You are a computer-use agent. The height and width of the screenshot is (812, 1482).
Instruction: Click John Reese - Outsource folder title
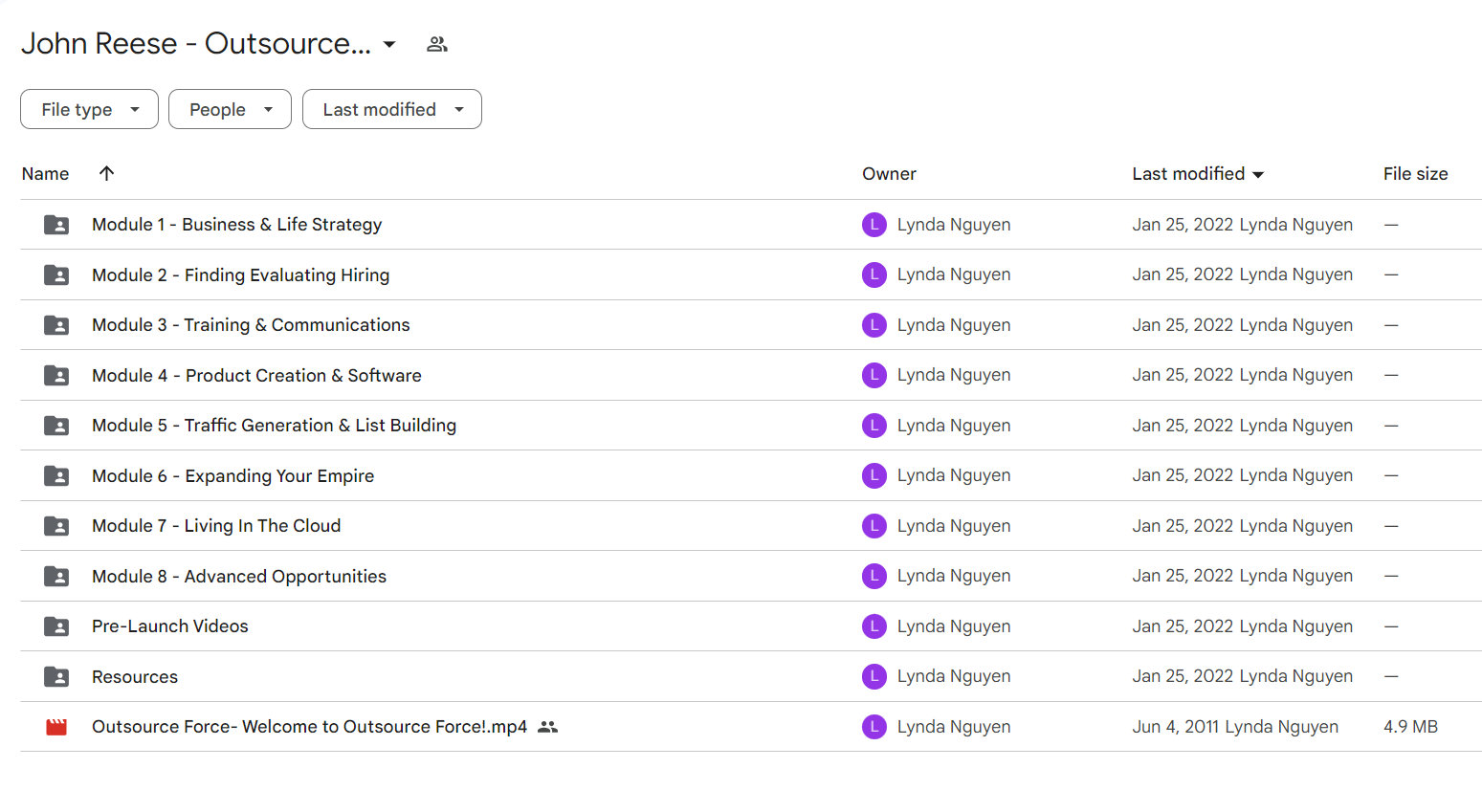196,44
